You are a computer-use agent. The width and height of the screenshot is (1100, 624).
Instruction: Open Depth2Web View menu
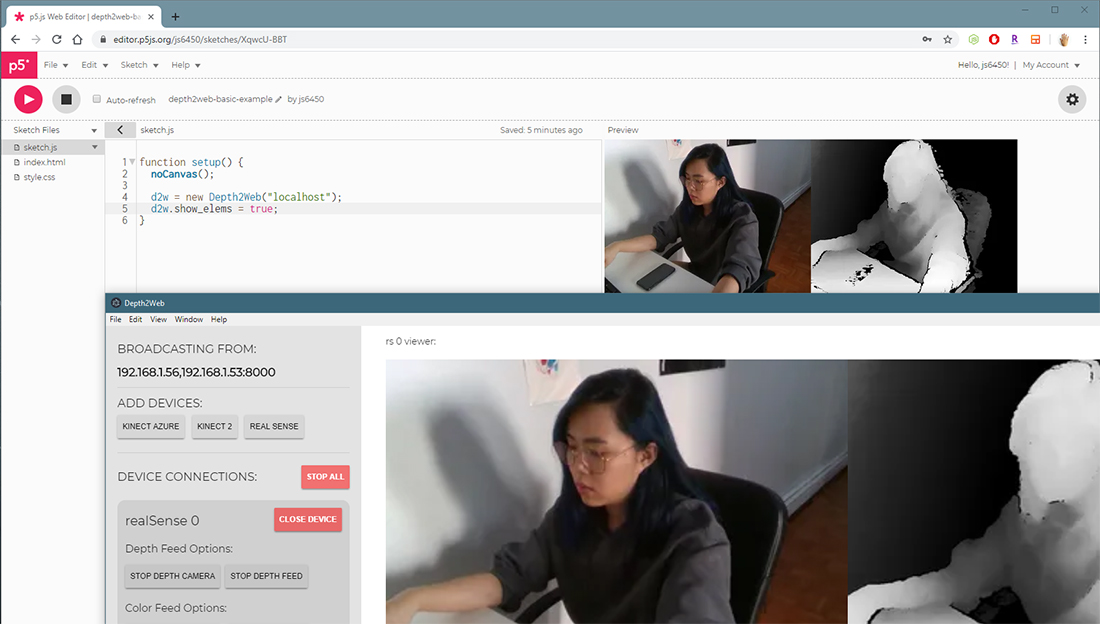coord(159,319)
